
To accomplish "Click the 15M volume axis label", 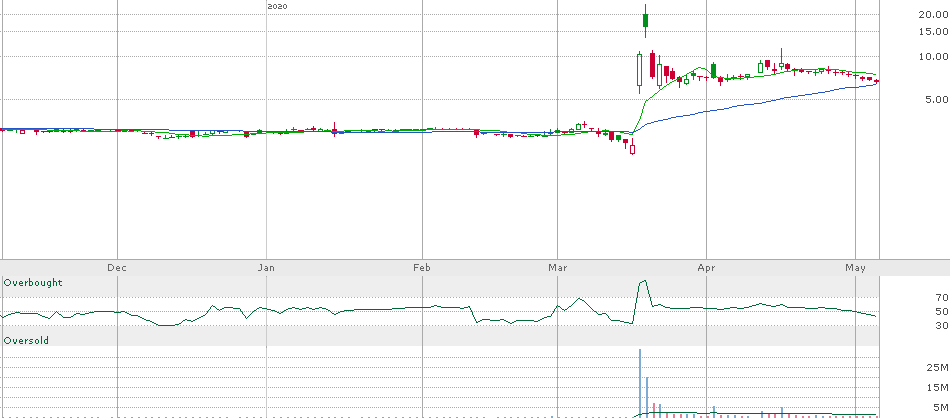I will [938, 387].
